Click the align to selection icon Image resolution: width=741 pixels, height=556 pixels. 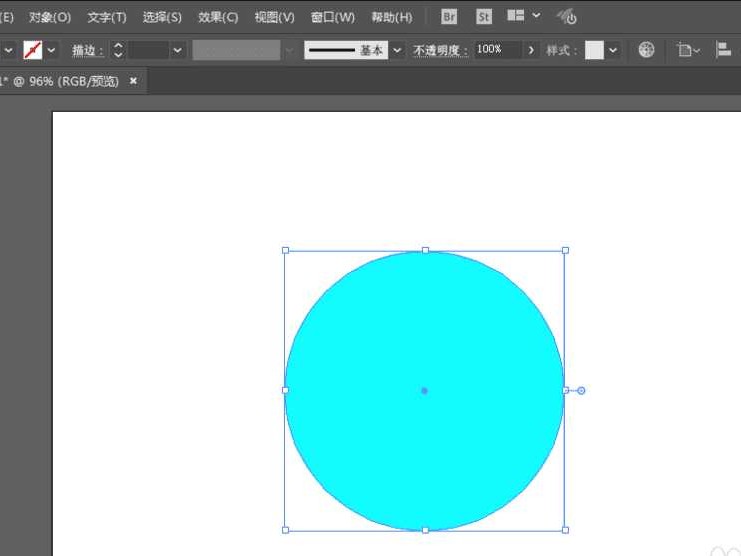click(x=685, y=50)
